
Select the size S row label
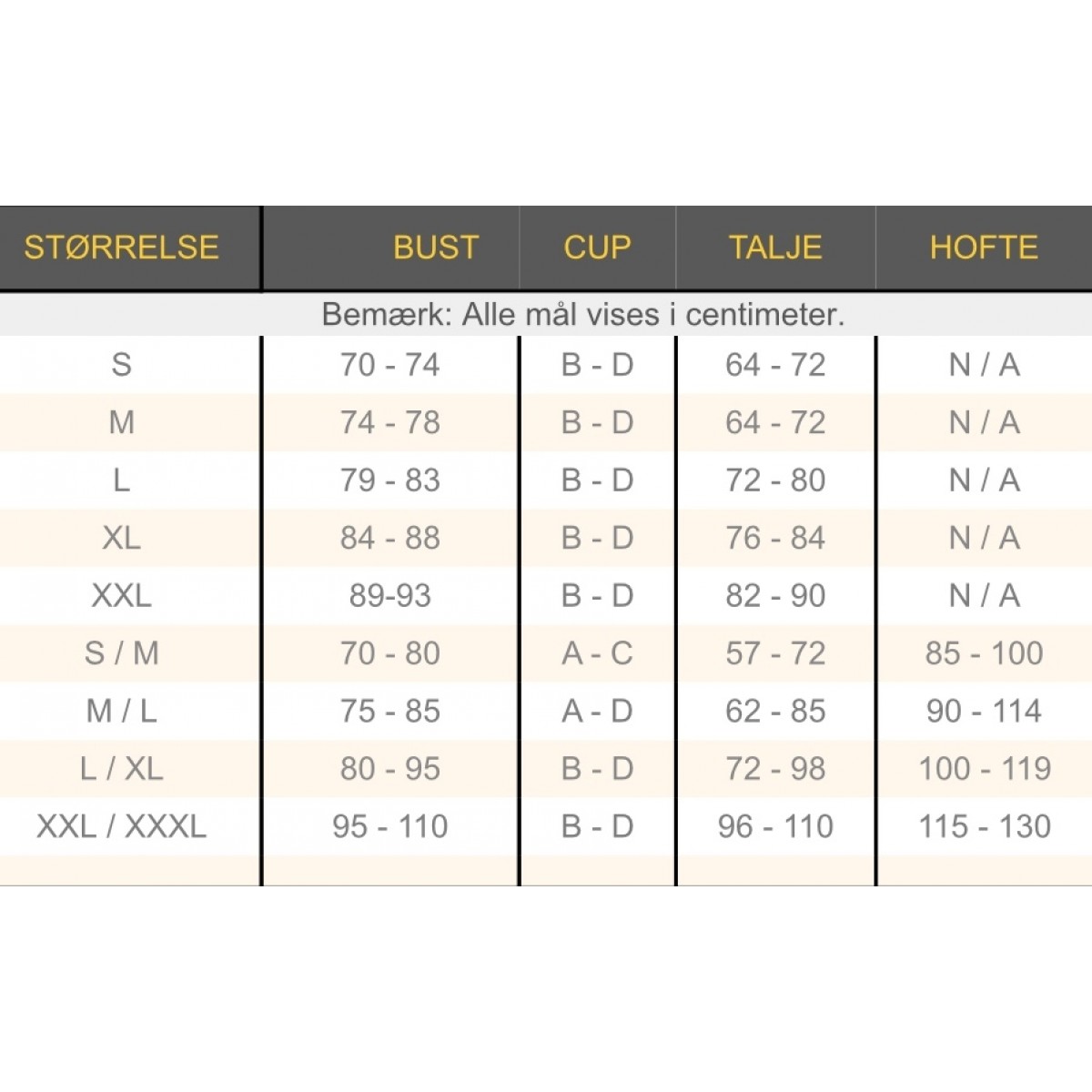pyautogui.click(x=121, y=365)
